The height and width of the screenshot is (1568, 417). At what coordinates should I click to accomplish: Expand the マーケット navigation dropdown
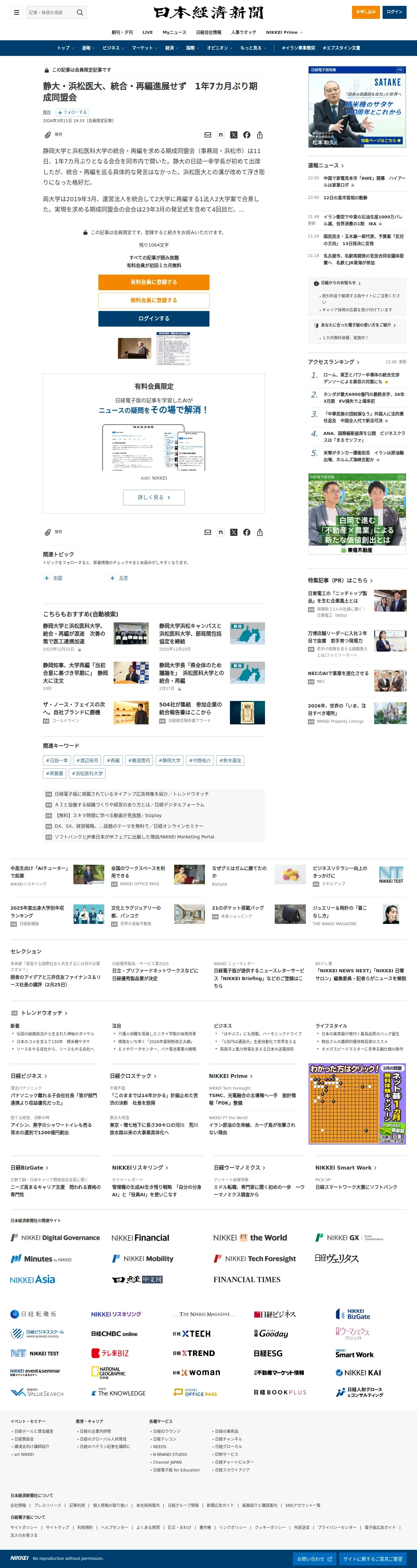(x=145, y=48)
